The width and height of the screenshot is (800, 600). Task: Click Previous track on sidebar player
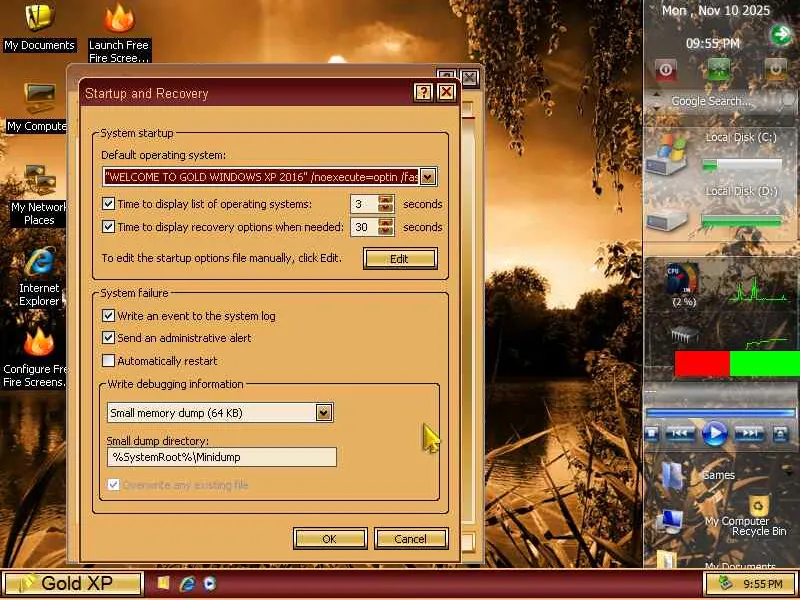click(680, 434)
